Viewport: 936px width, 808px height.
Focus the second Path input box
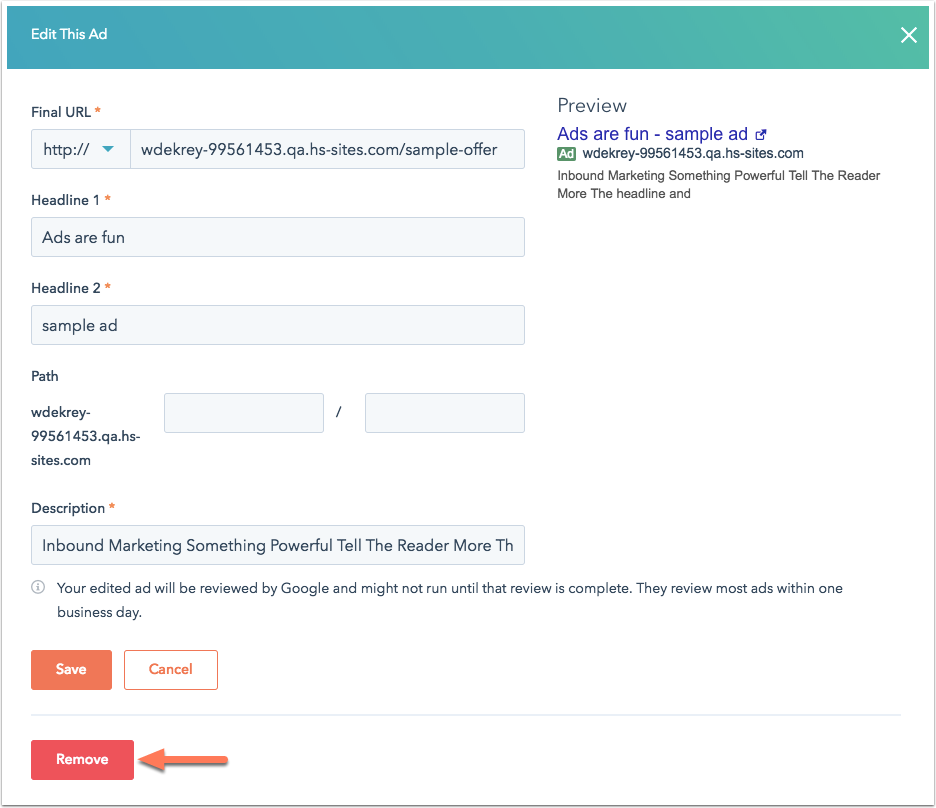tap(445, 413)
